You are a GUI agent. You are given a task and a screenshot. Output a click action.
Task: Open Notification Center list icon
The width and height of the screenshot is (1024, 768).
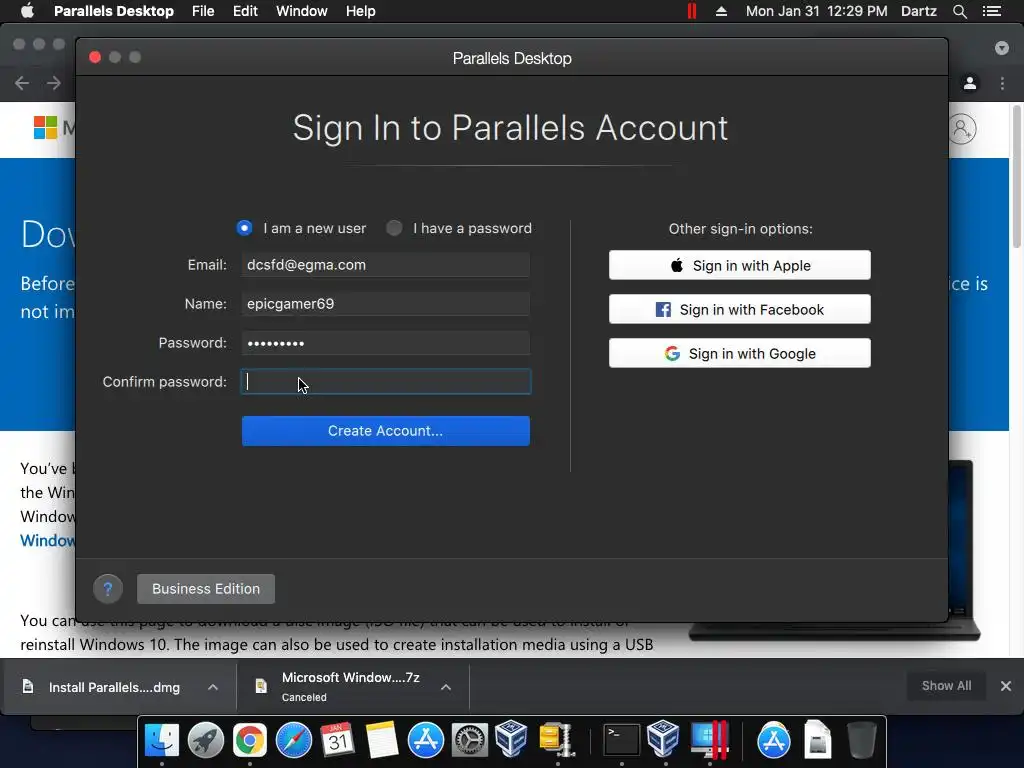tap(991, 11)
